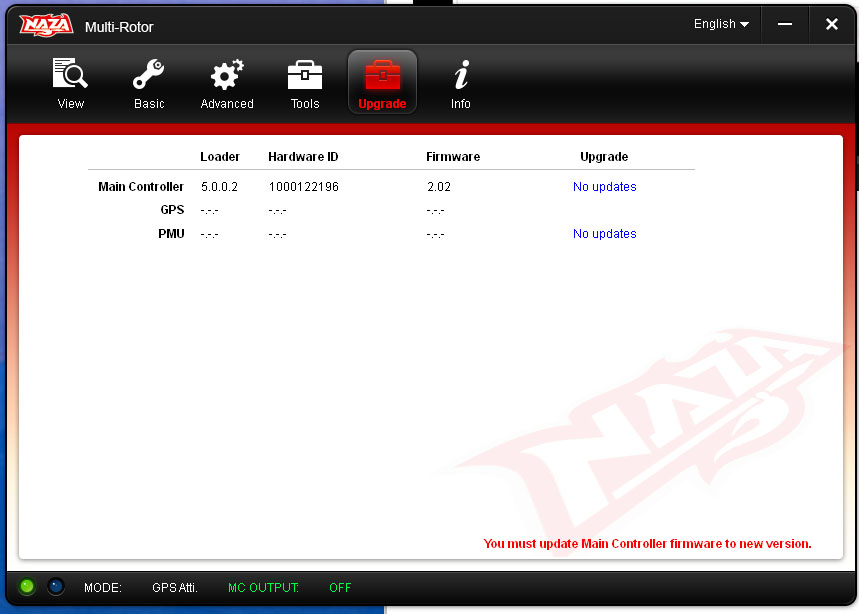Open the Advanced gears icon

coord(227,75)
